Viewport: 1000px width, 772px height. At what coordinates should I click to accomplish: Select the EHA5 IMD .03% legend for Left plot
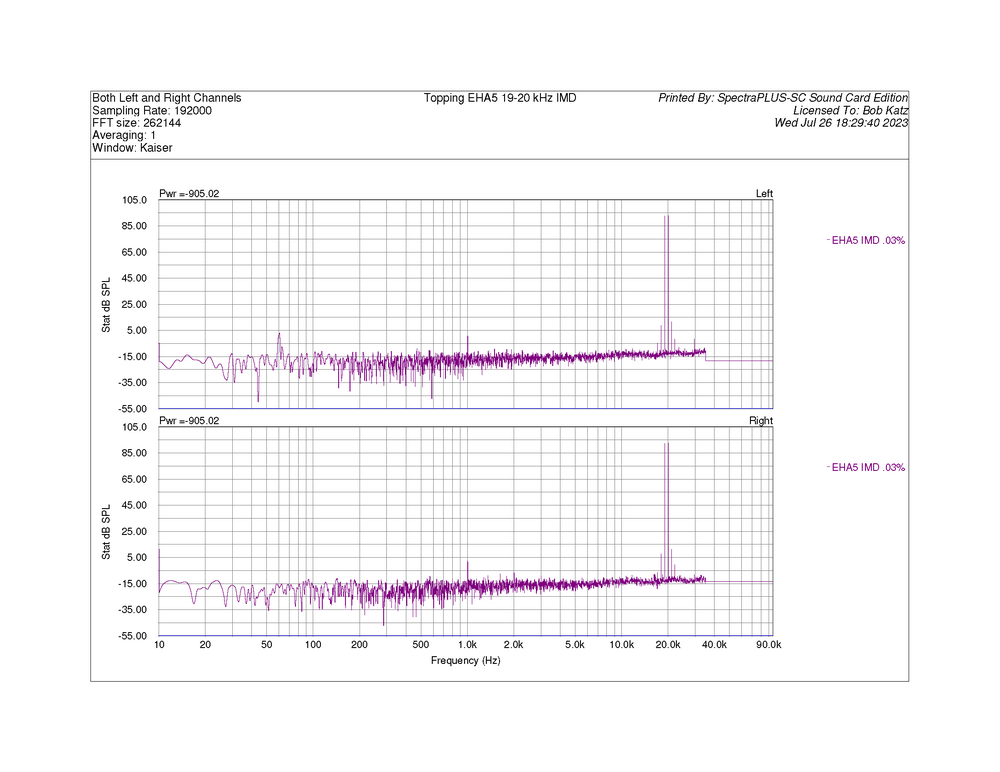(x=868, y=240)
